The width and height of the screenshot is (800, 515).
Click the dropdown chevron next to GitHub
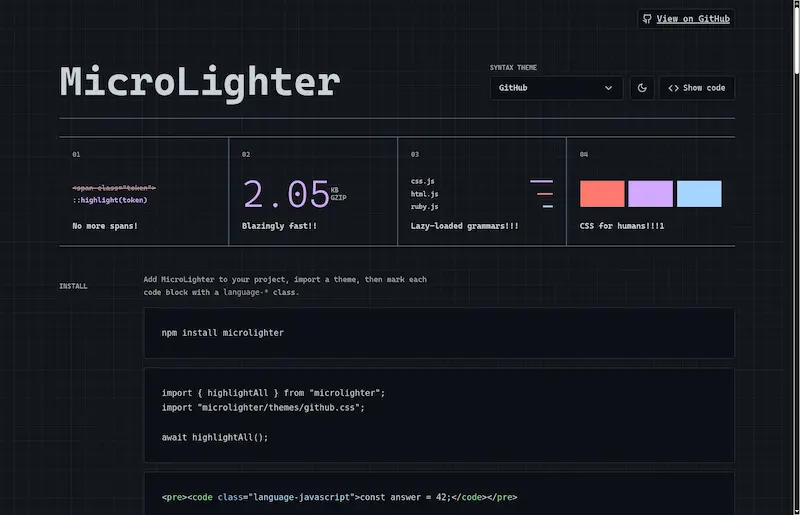[608, 88]
